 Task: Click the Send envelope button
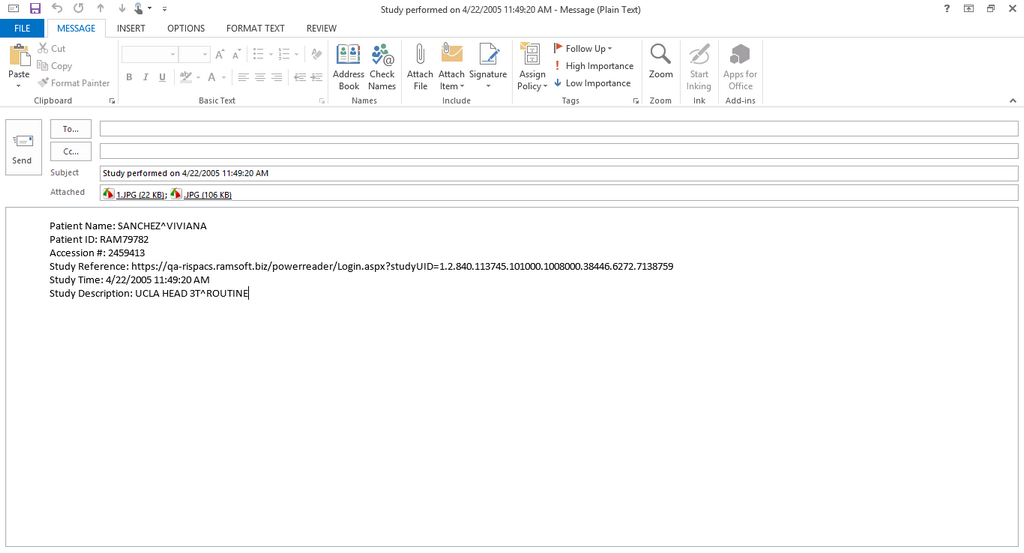coord(22,147)
